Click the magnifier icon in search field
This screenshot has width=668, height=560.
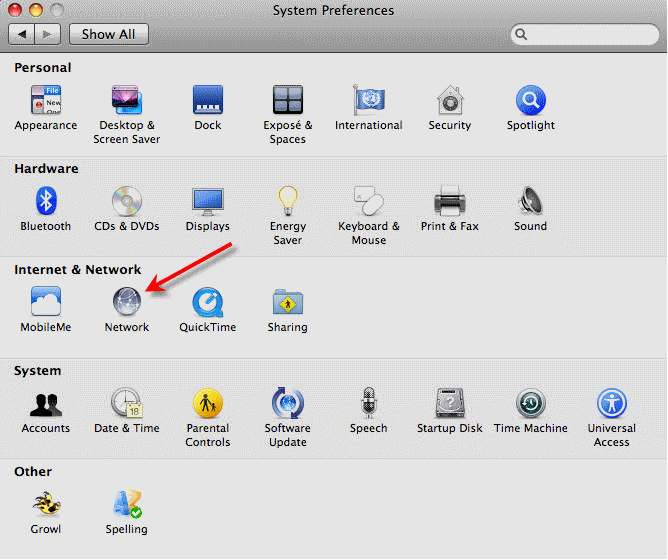pos(521,34)
